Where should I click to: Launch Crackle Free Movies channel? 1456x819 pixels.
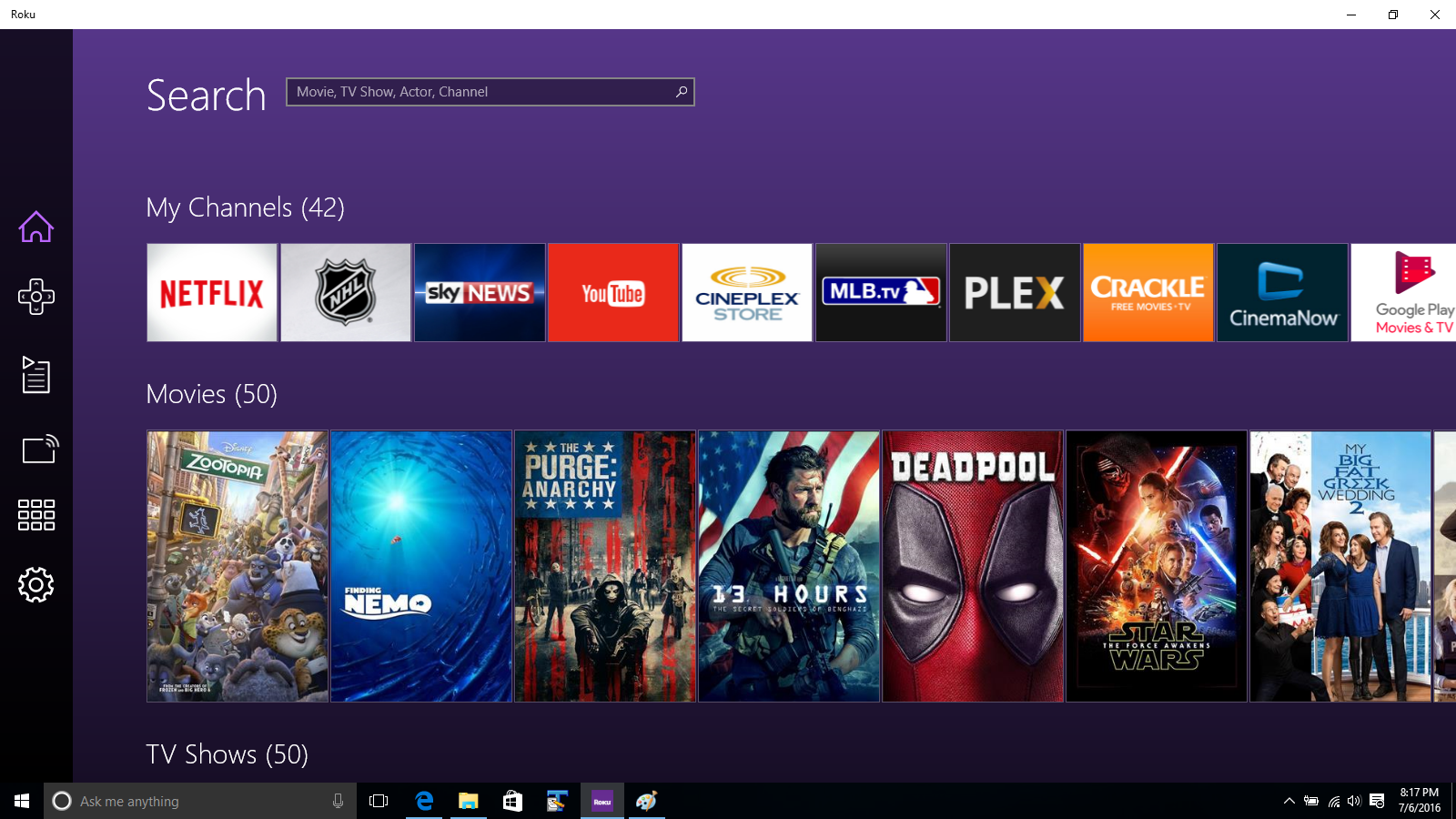pyautogui.click(x=1148, y=292)
